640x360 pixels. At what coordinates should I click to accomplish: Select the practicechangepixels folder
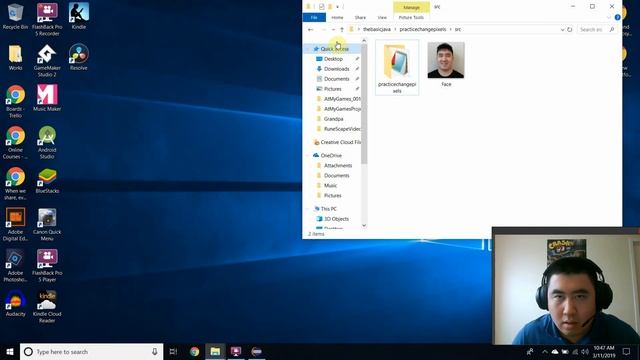[397, 68]
